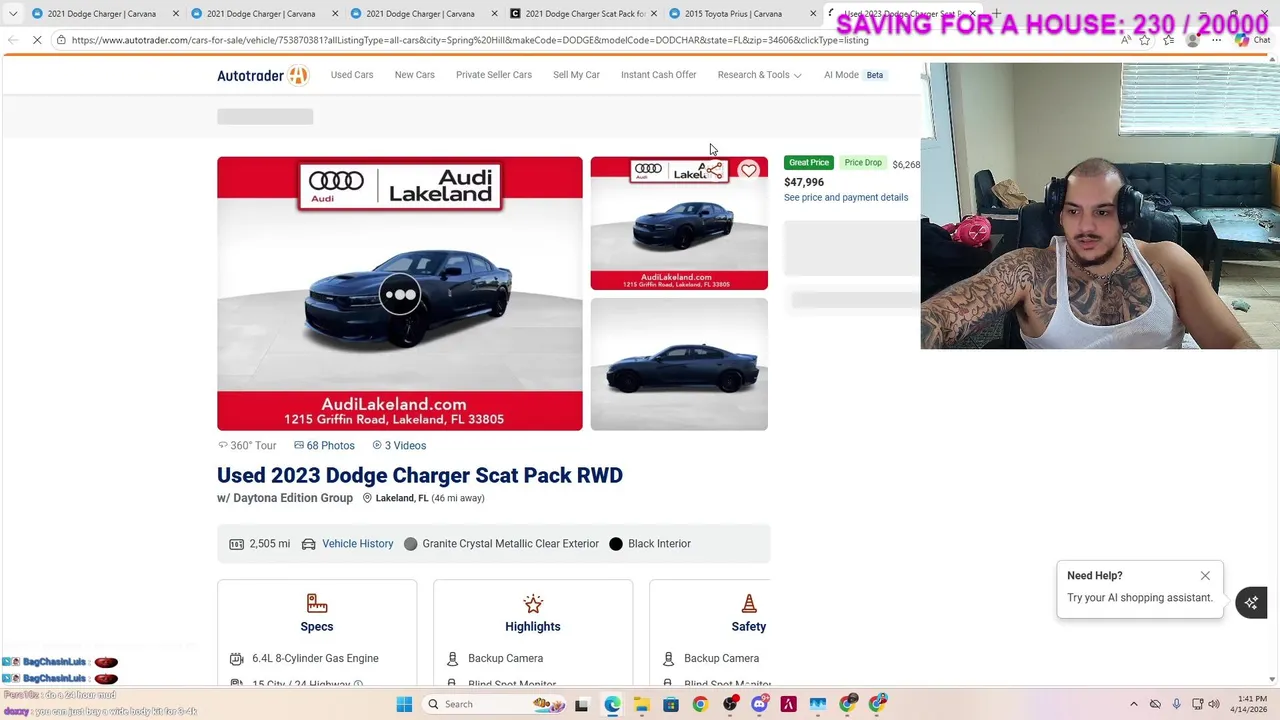Open the Vehicle History link
The width and height of the screenshot is (1280, 720).
click(x=357, y=544)
